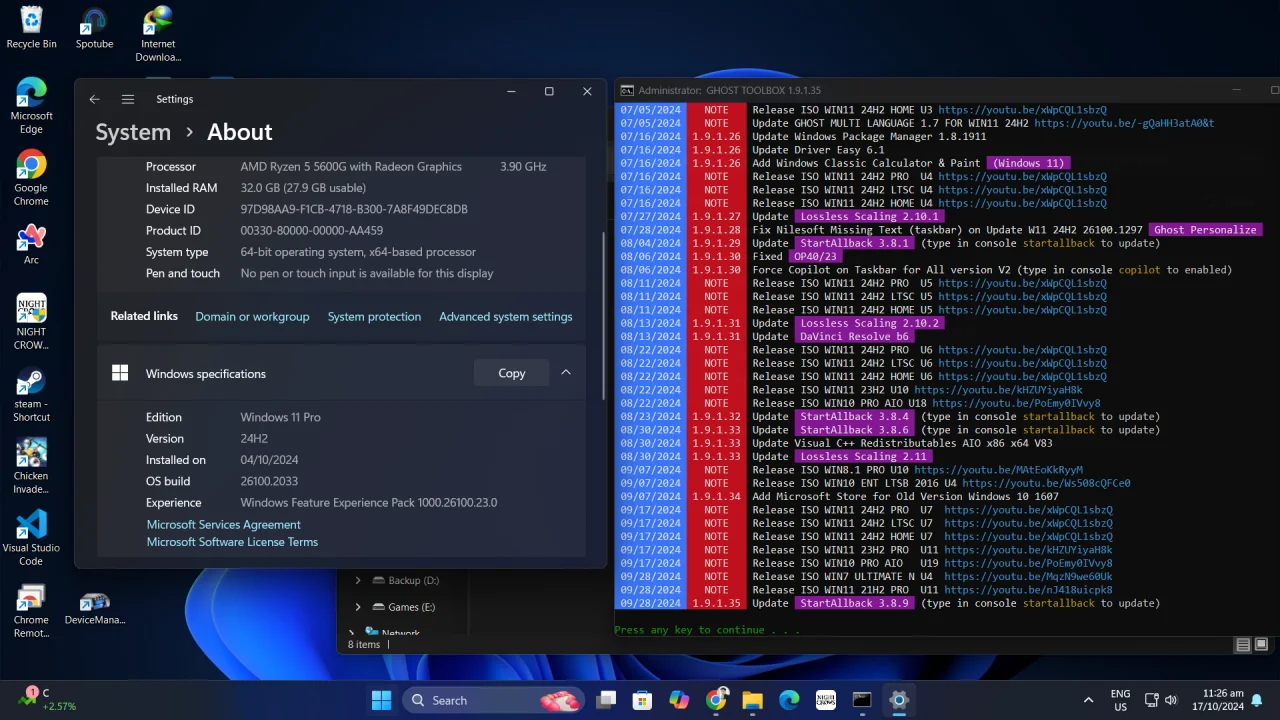Open Copilot icon in taskbar
1280x720 pixels.
[679, 700]
